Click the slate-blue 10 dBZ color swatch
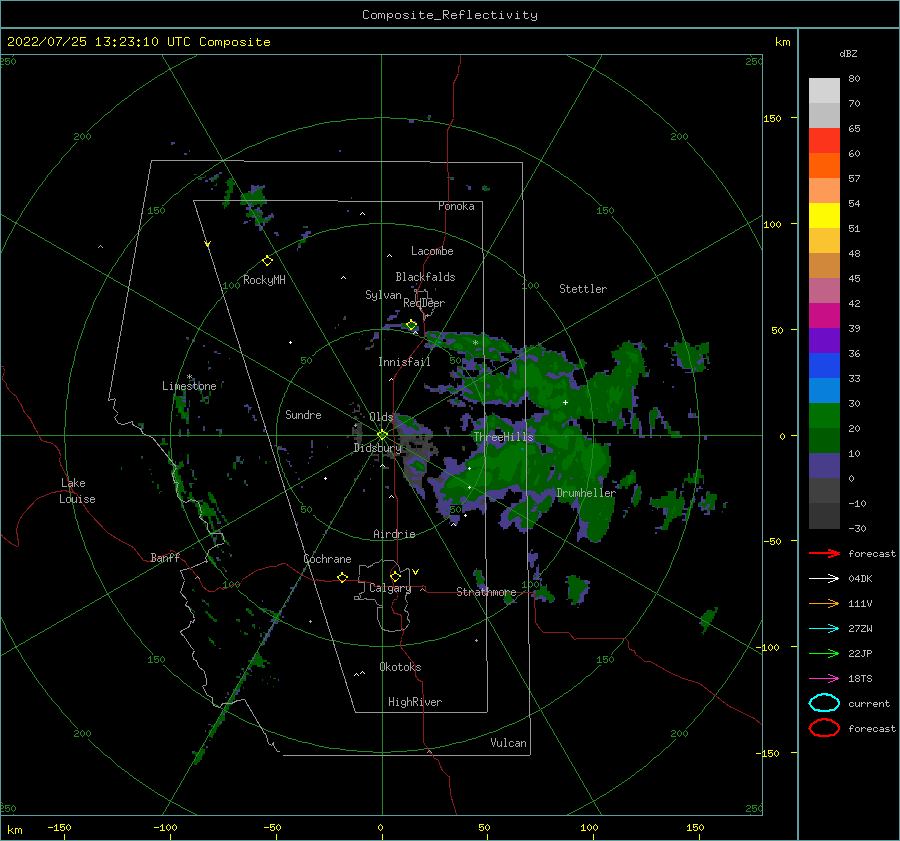The width and height of the screenshot is (900, 841). (x=824, y=465)
